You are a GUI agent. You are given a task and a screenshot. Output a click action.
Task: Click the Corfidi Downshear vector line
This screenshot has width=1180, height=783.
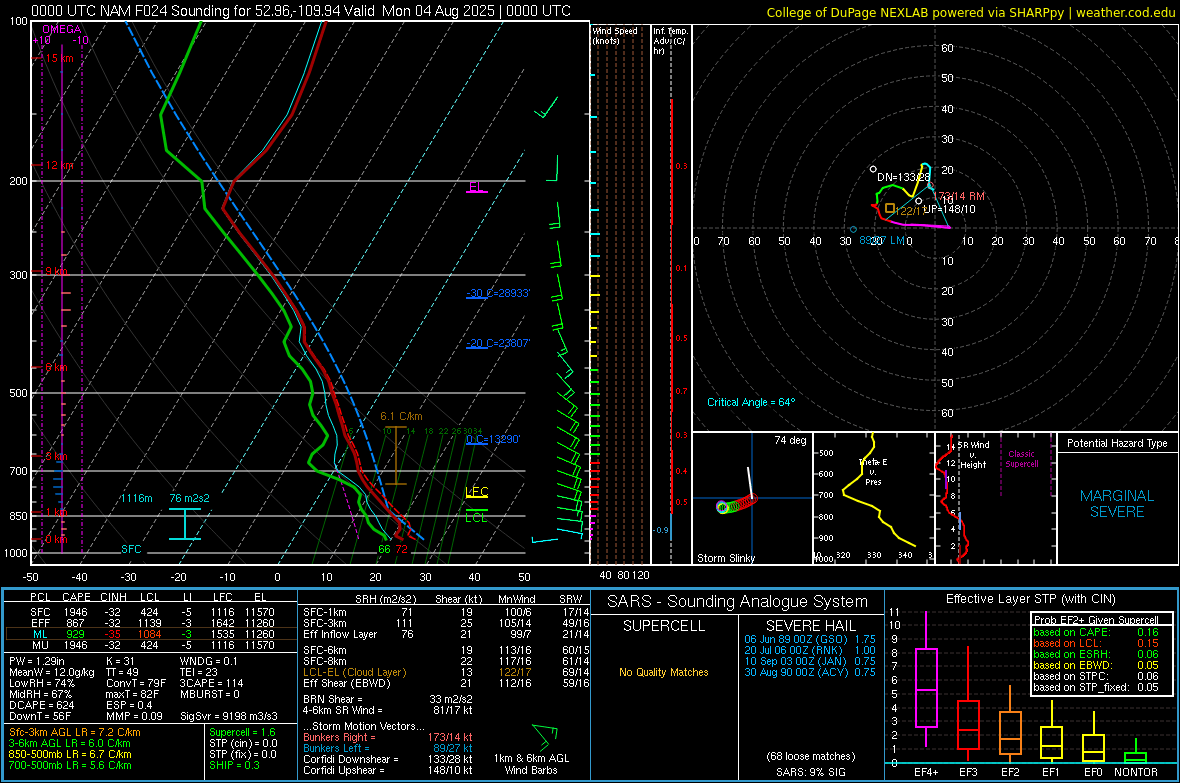388,759
